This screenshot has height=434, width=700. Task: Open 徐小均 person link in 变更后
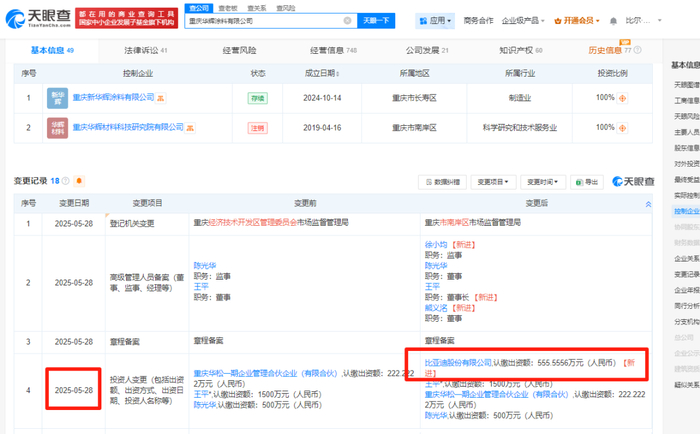436,245
